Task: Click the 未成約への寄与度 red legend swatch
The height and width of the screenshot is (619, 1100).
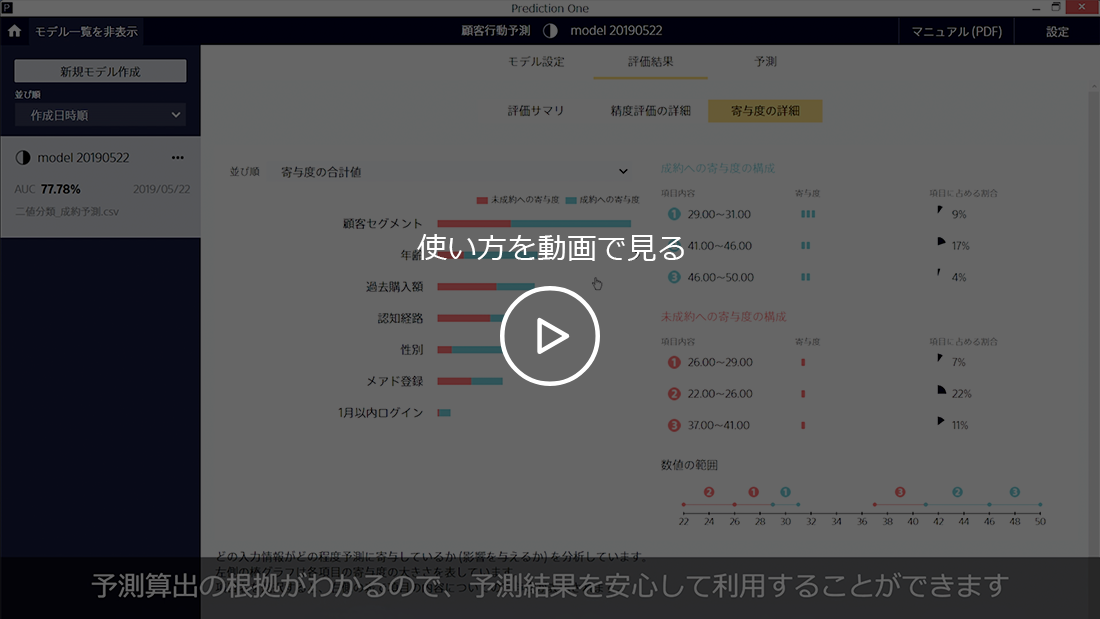Action: tap(482, 201)
